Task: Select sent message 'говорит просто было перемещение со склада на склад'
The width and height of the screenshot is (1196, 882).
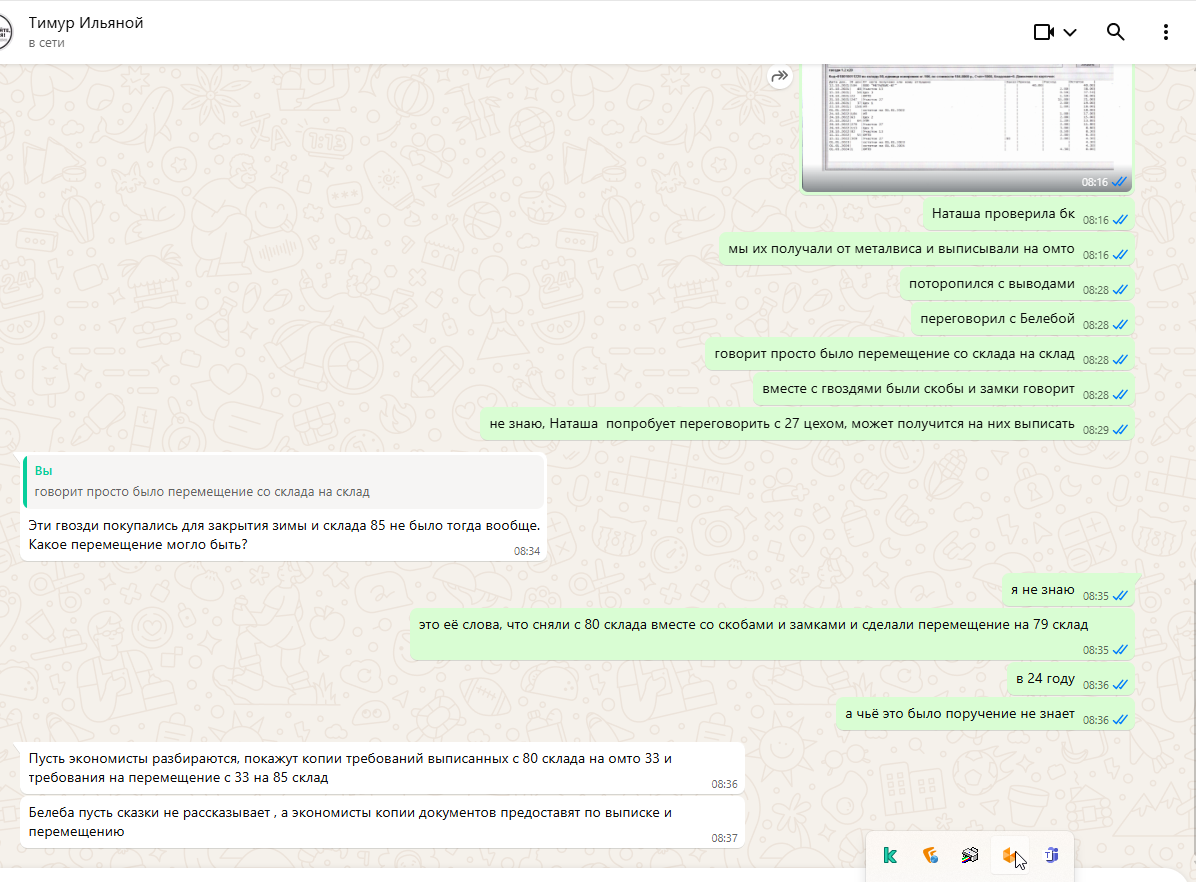Action: click(x=919, y=355)
